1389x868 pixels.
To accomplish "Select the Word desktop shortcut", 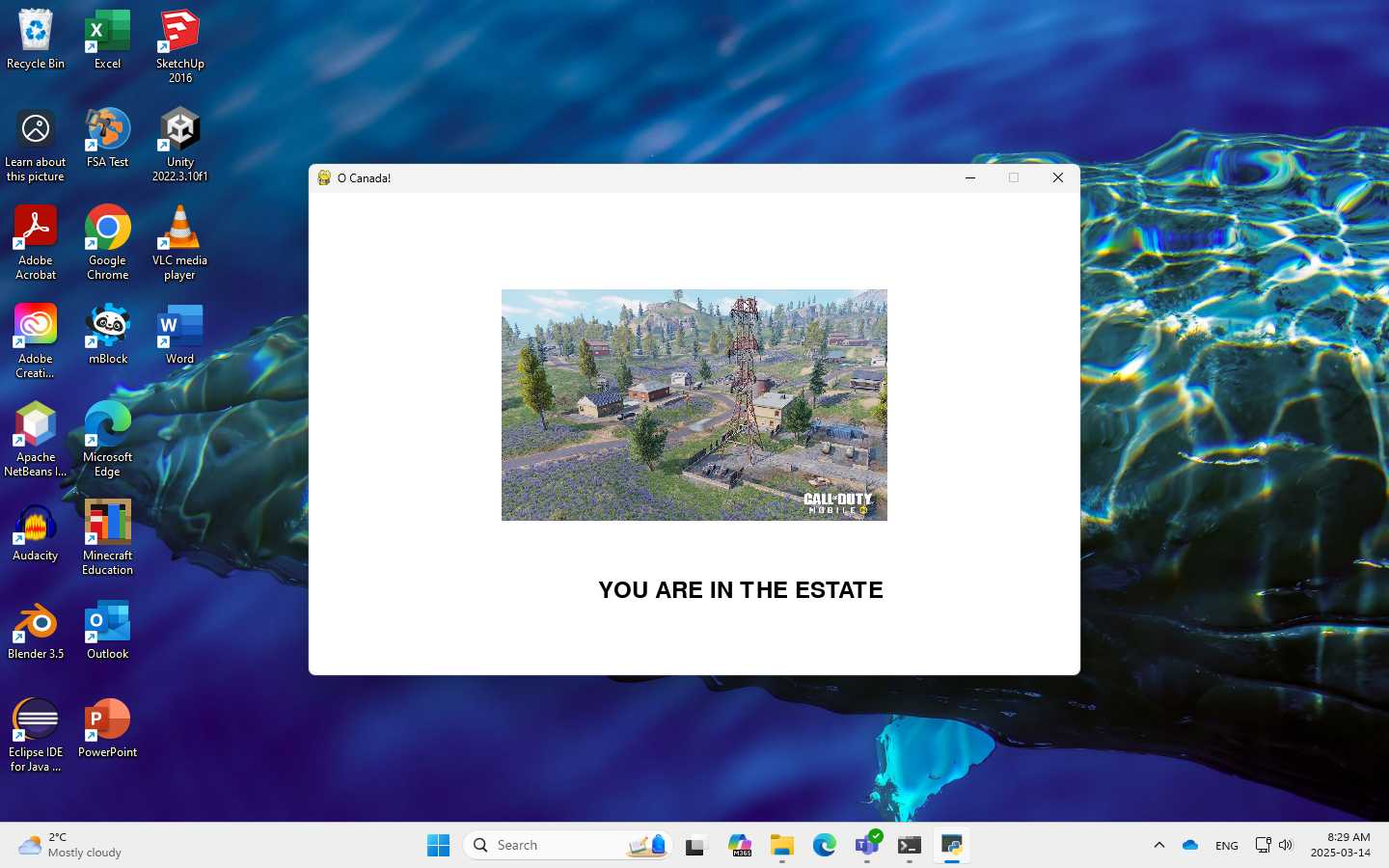I will [179, 335].
